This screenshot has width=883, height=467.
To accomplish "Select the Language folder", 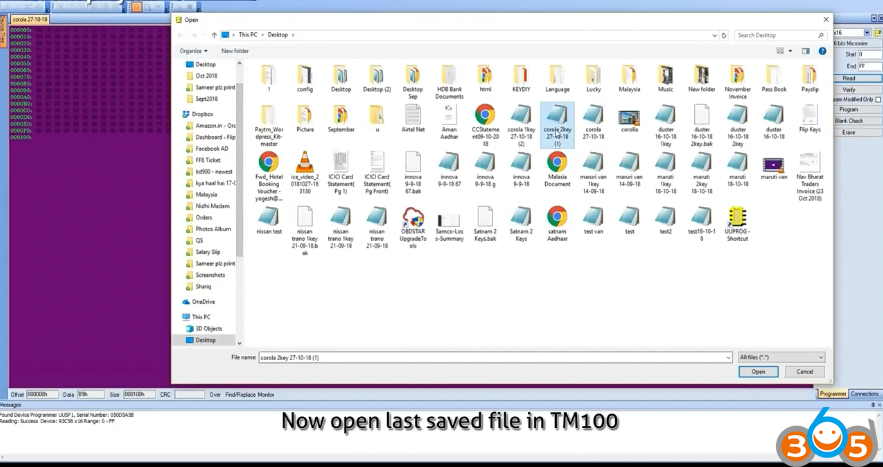I will (557, 79).
